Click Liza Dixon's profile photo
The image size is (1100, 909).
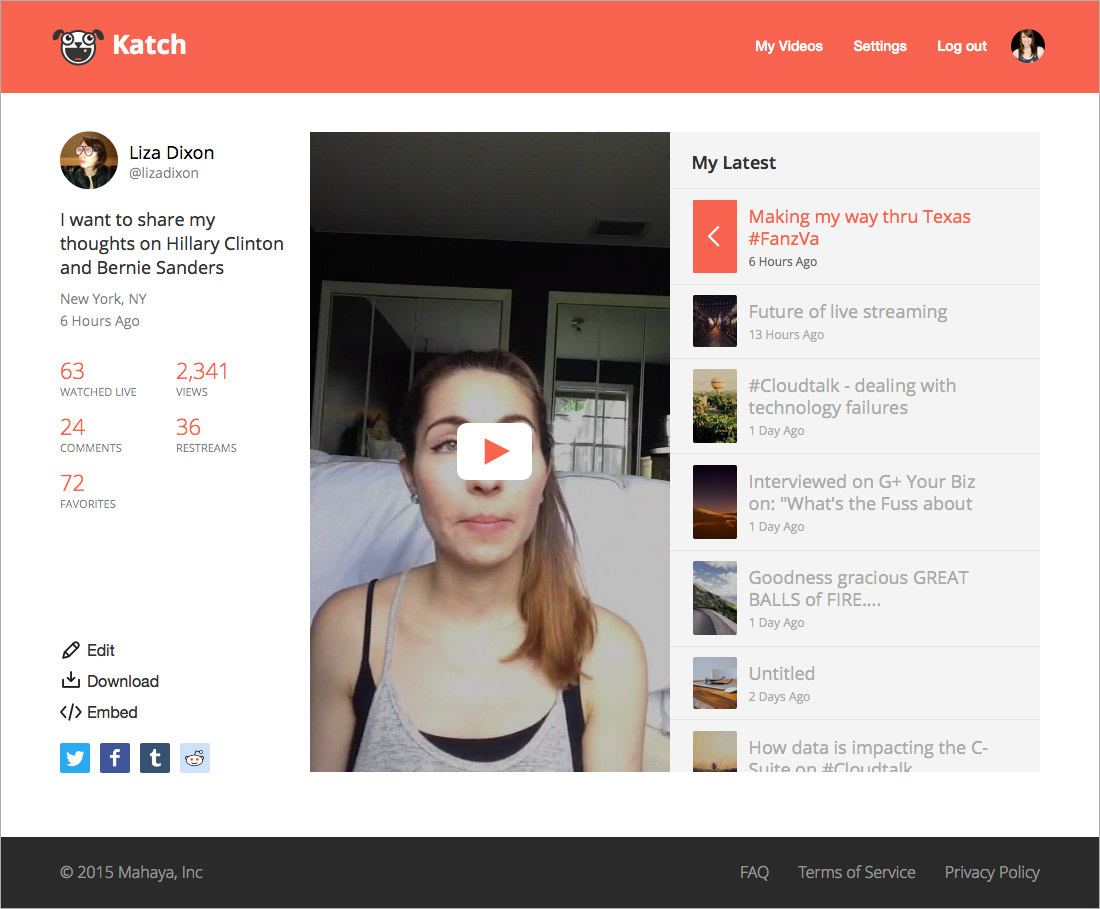[x=89, y=160]
